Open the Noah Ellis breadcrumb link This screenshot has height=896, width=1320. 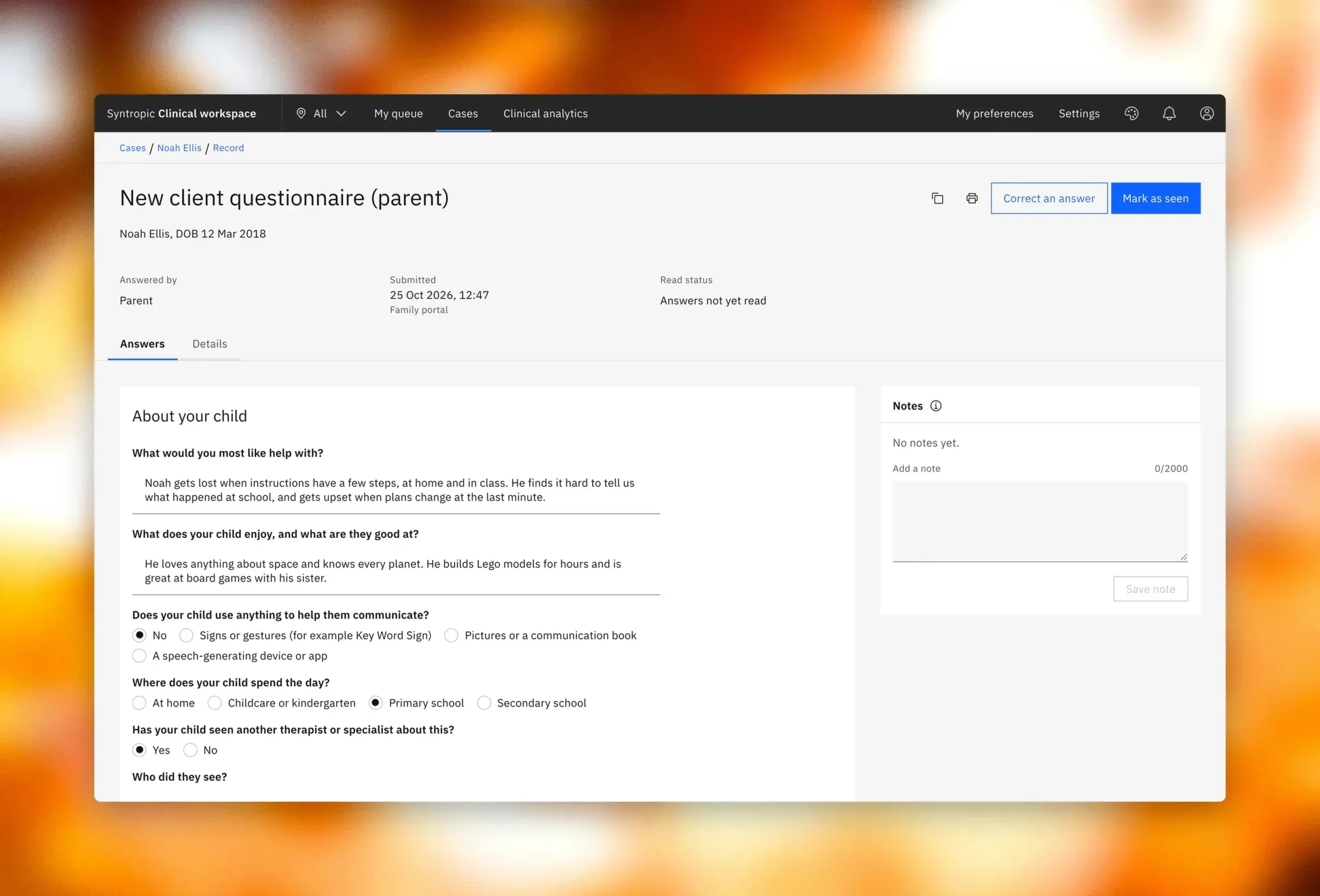coord(179,148)
